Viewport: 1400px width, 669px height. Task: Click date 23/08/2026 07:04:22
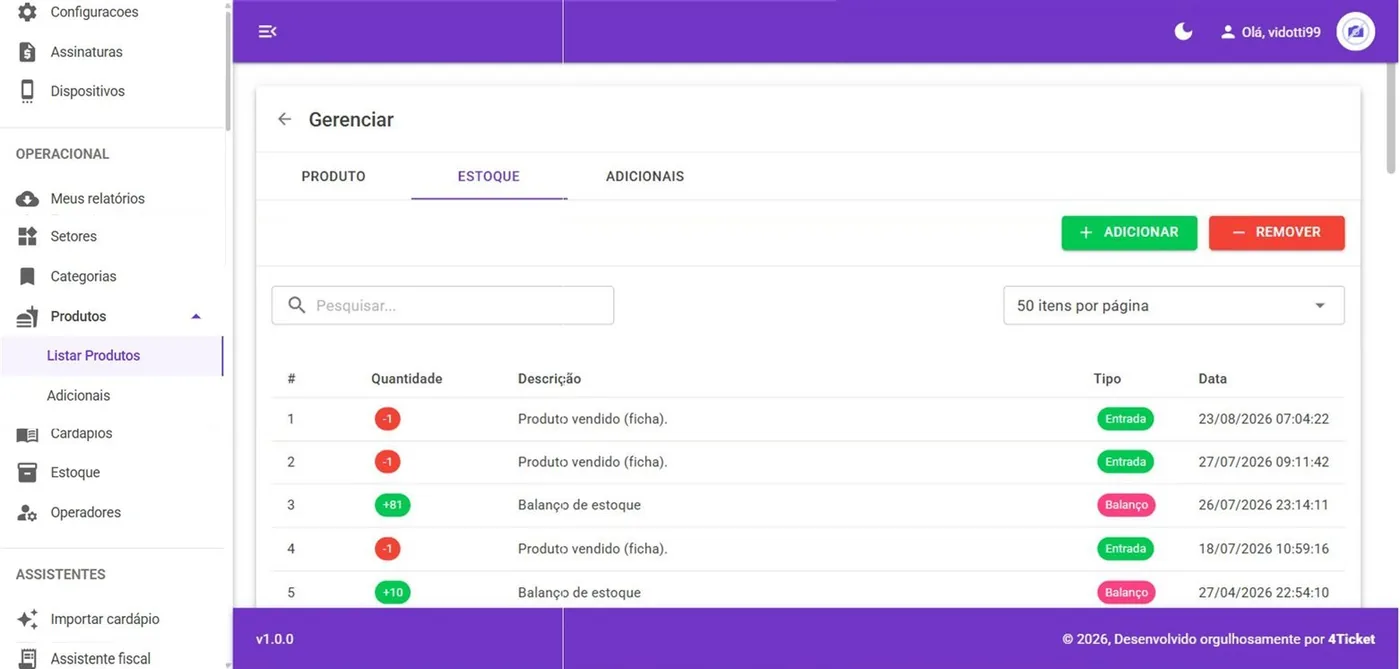coord(1264,419)
